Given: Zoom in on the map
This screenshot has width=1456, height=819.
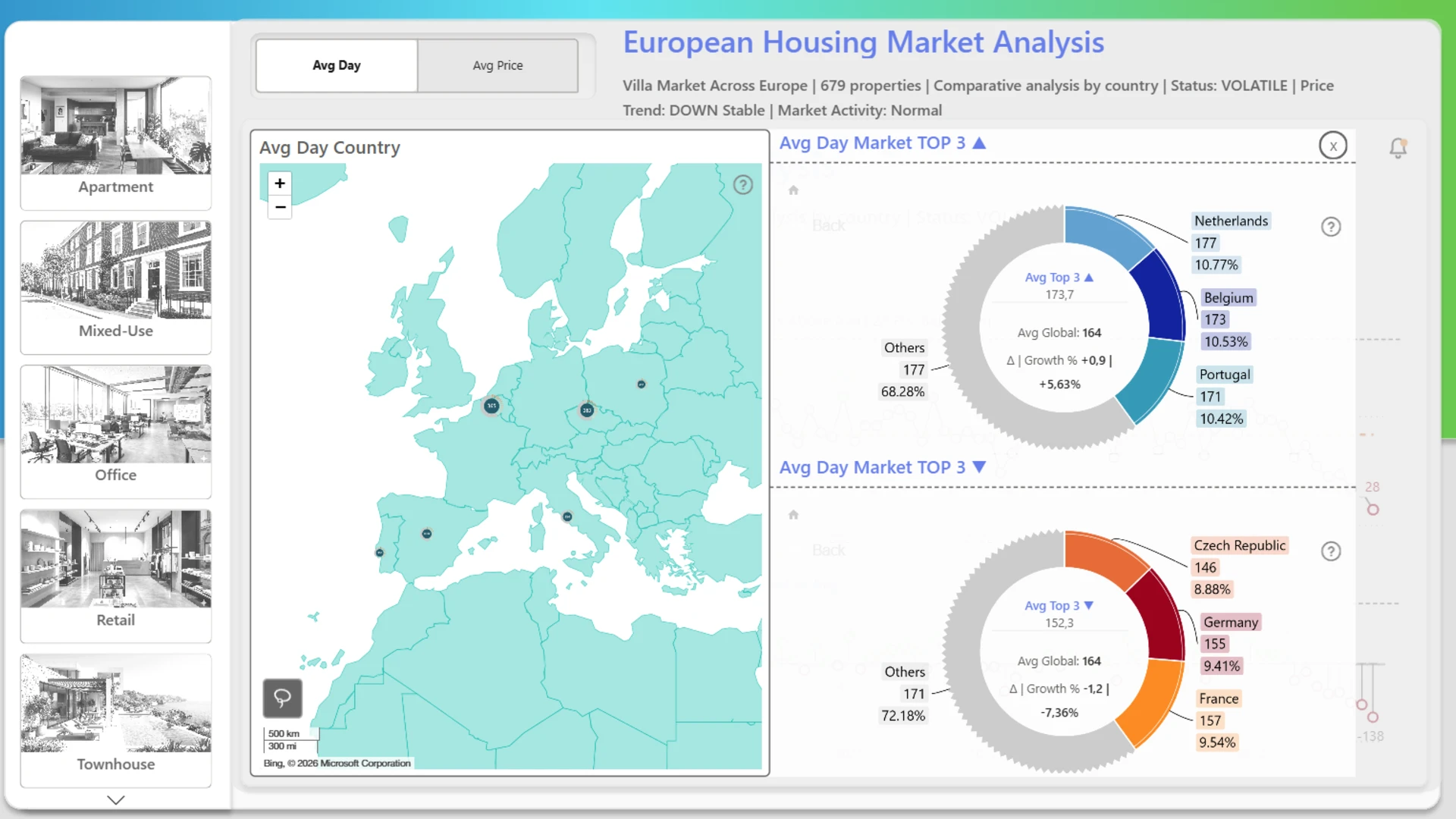Looking at the screenshot, I should click(280, 184).
